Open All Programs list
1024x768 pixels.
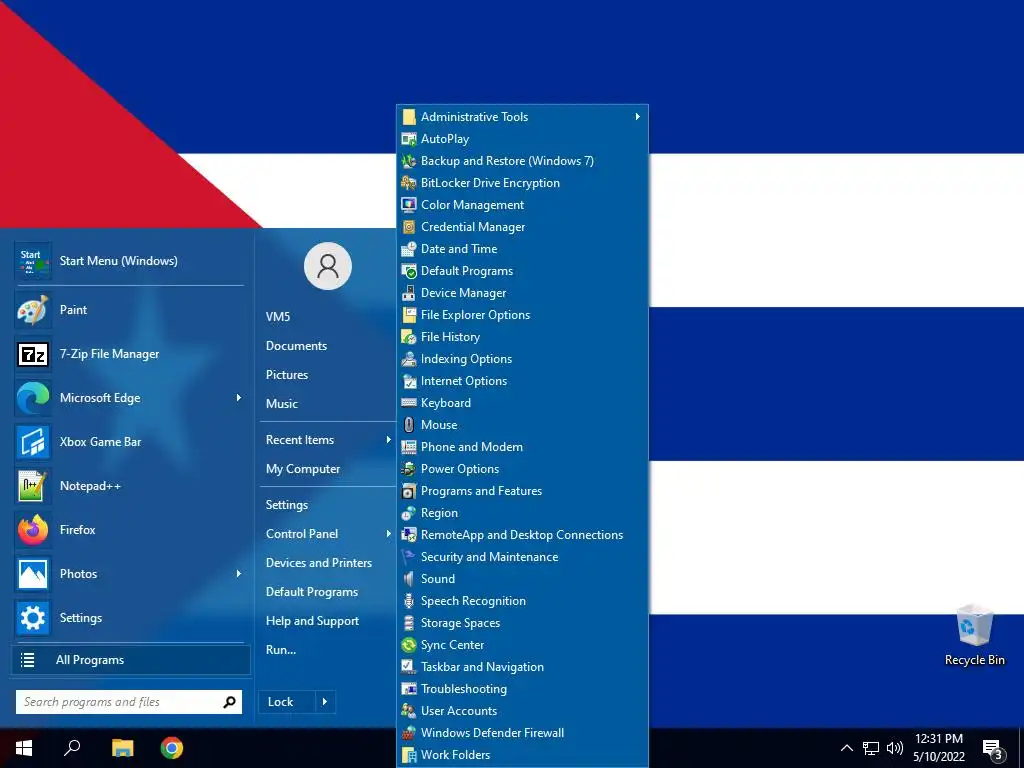coord(131,660)
